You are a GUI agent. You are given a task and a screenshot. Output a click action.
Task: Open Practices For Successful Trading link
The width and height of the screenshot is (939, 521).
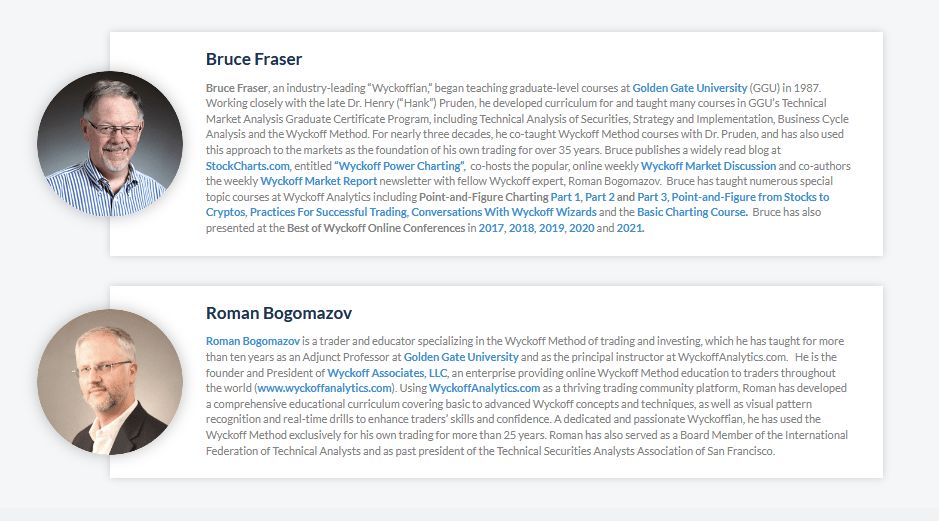click(x=328, y=212)
